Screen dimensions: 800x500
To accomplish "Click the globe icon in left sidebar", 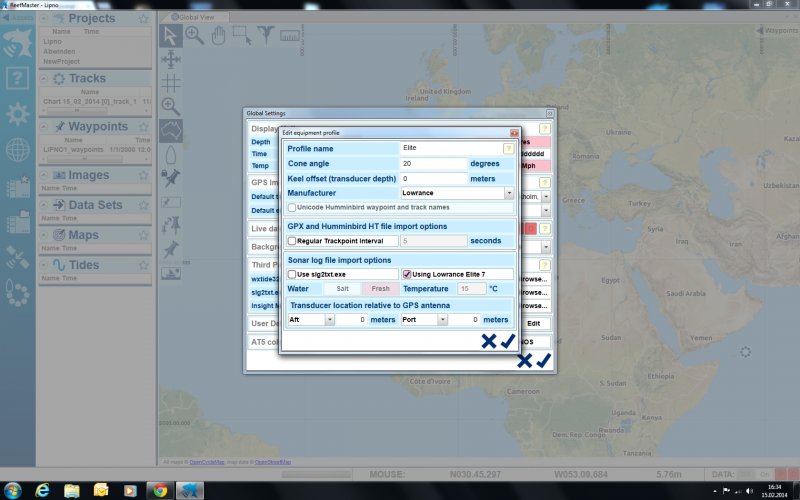I will click(x=17, y=149).
